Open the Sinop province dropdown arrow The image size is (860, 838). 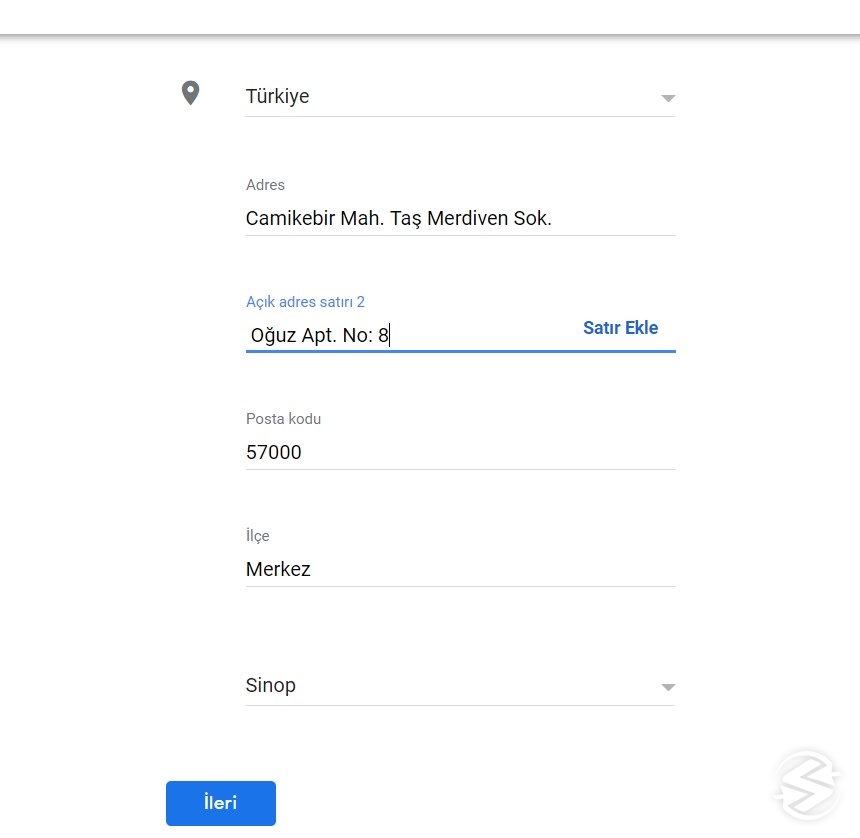(x=667, y=687)
